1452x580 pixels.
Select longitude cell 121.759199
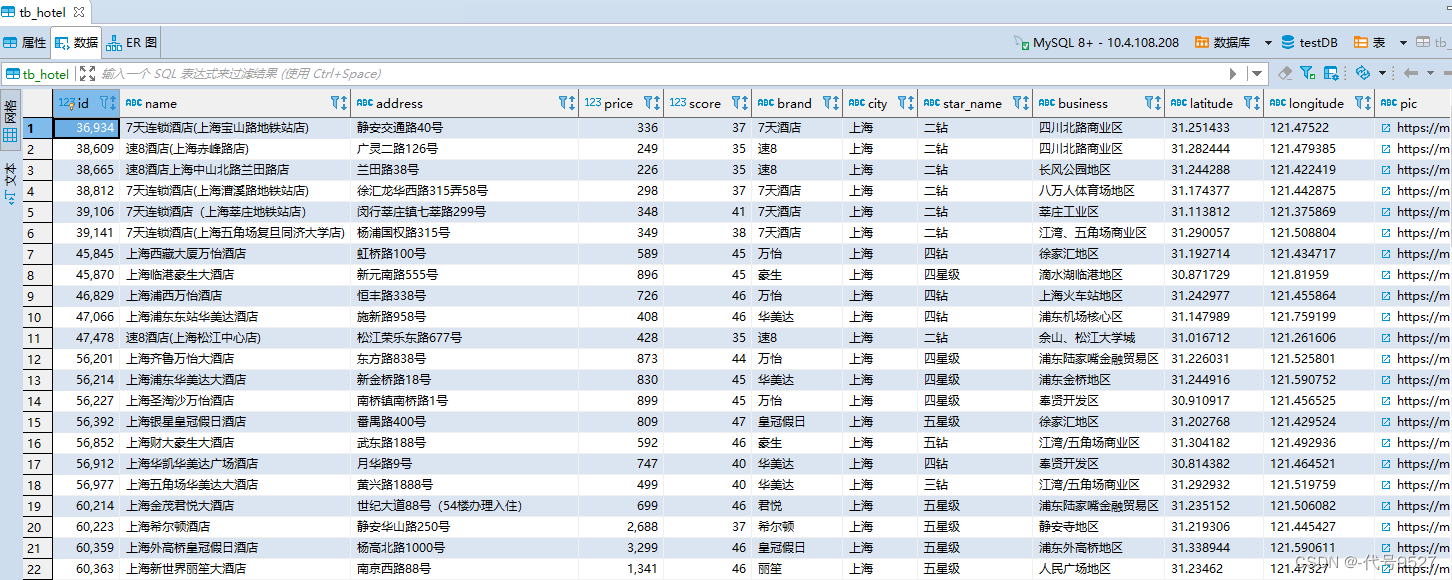(1319, 317)
